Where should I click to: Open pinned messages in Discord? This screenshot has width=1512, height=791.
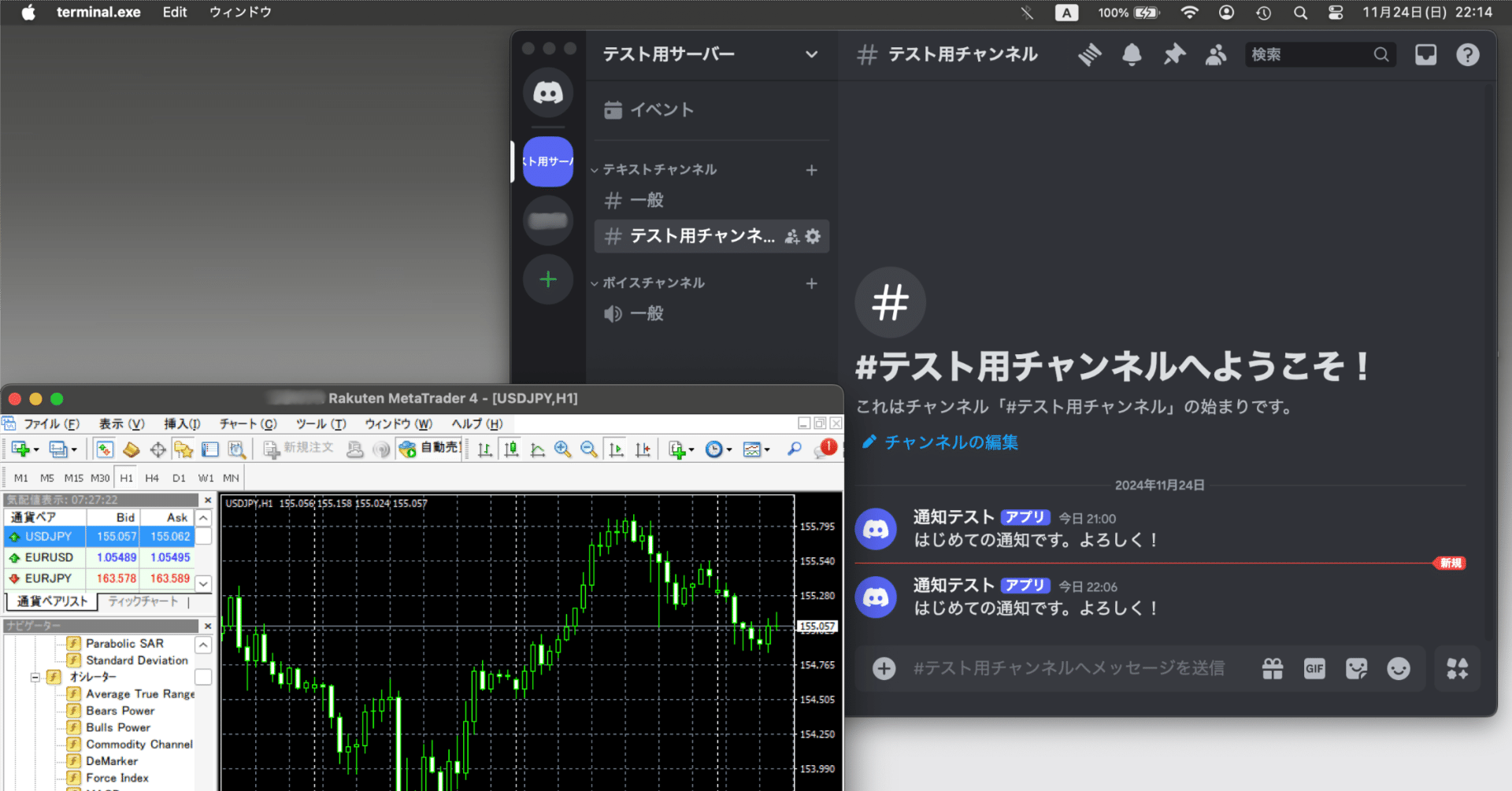pyautogui.click(x=1174, y=54)
